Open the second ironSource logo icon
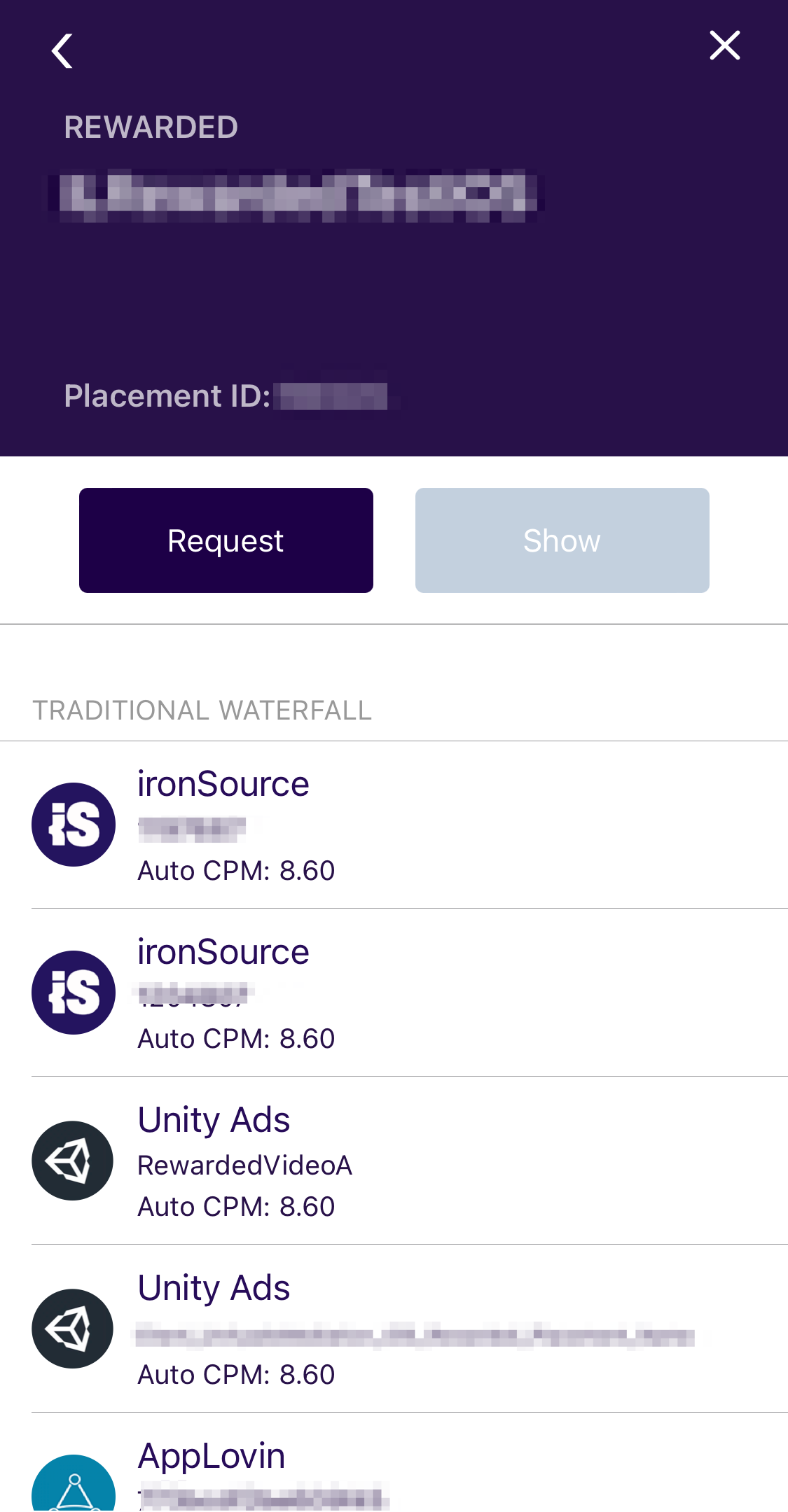 [x=74, y=993]
